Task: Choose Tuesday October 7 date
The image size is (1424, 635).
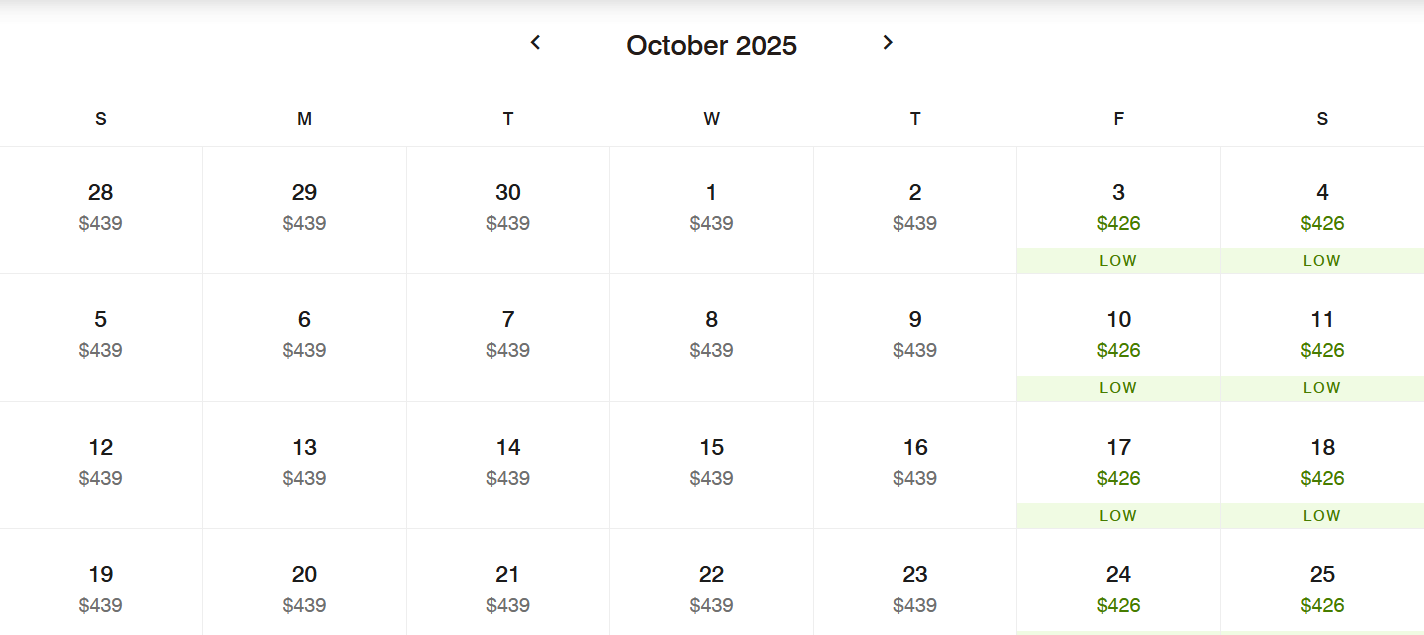Action: click(508, 338)
